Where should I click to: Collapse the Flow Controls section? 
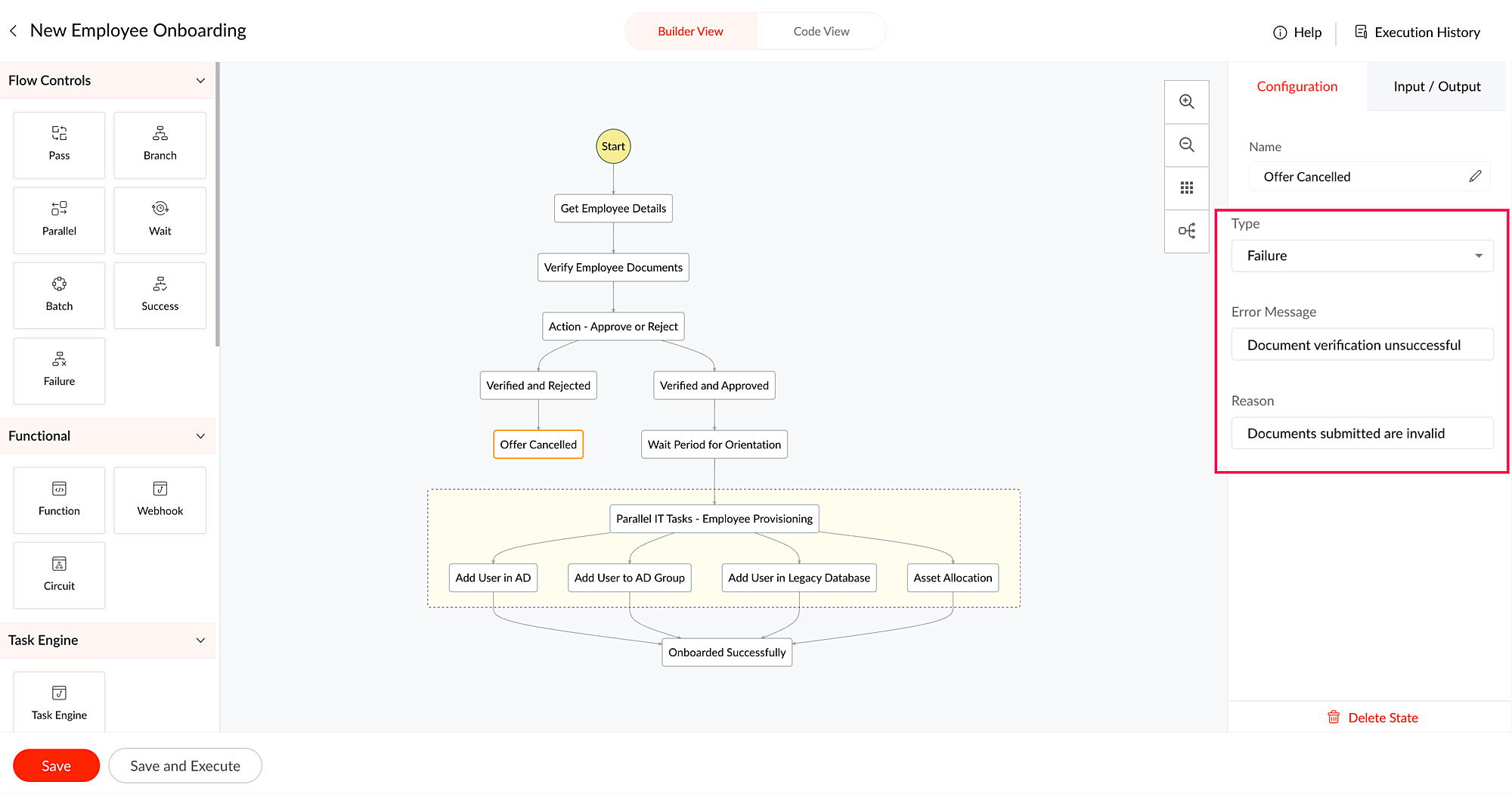200,81
